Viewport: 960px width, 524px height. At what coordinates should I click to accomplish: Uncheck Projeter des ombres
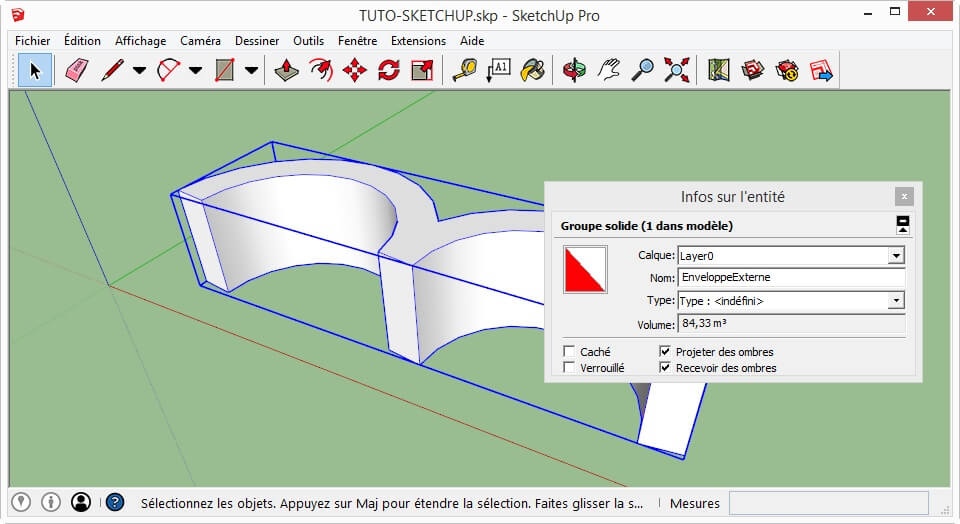[665, 351]
